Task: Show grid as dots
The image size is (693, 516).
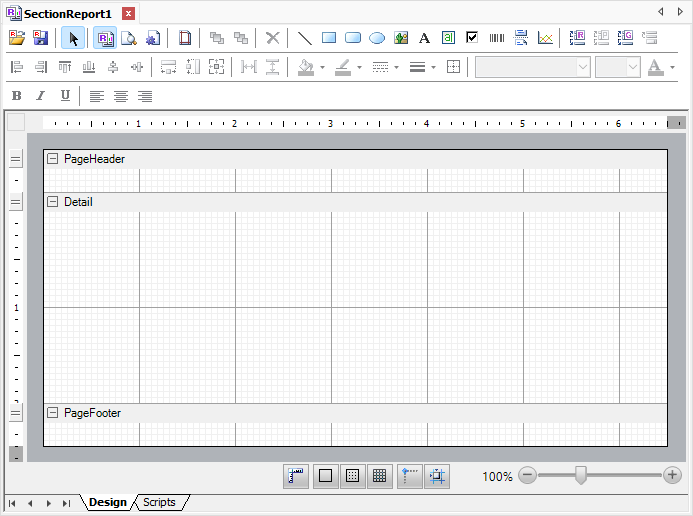Action: 352,476
